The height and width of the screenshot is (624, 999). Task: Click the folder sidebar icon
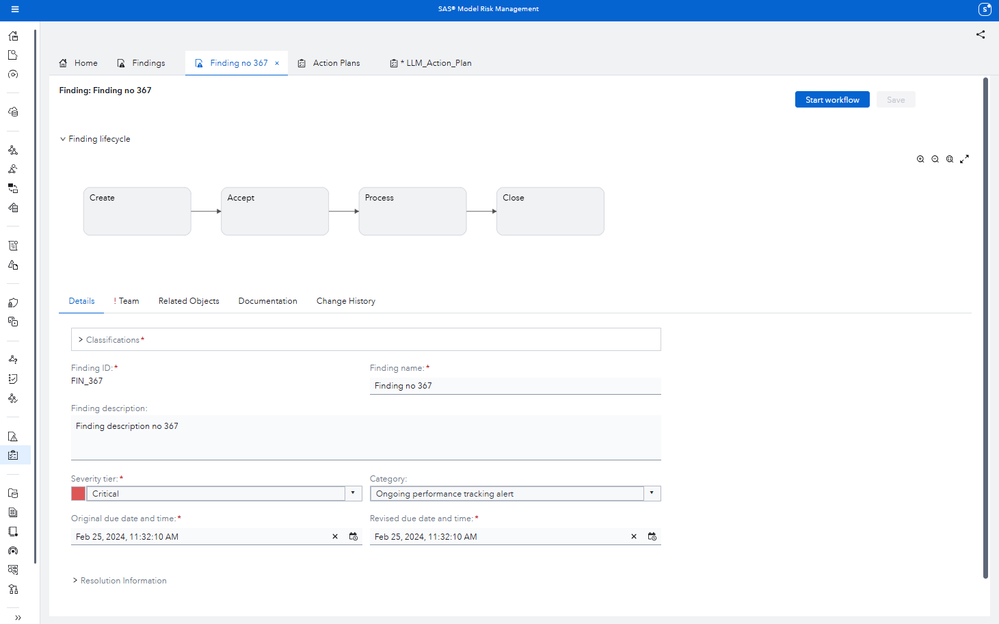point(13,493)
